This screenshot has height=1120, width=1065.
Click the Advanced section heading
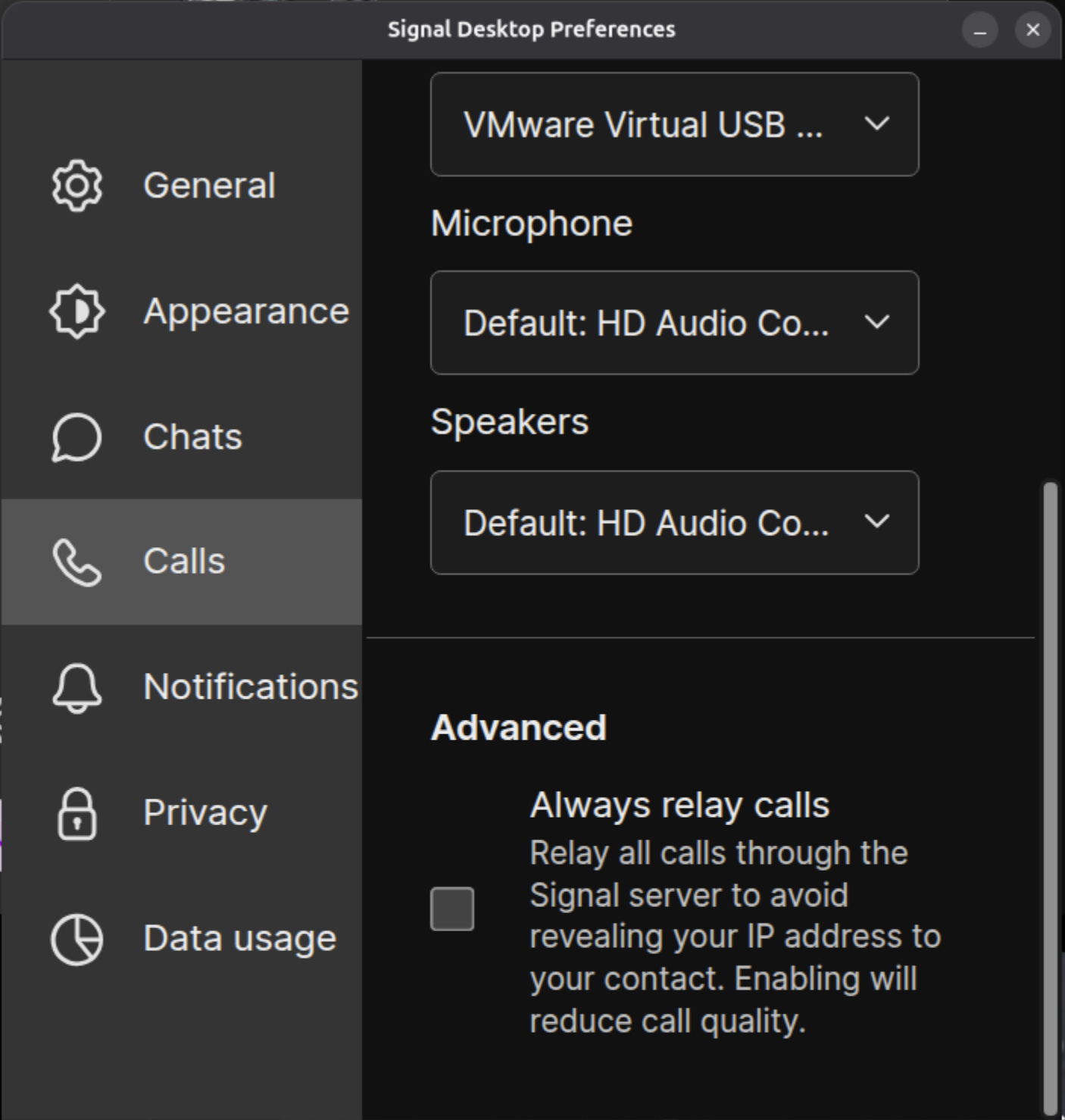(x=519, y=727)
